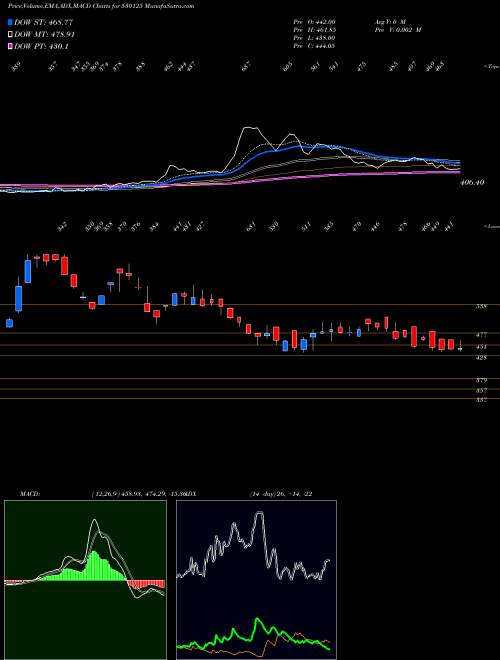Image resolution: width=500 pixels, height=660 pixels.
Task: Click the 477 price level label
Action: [481, 335]
